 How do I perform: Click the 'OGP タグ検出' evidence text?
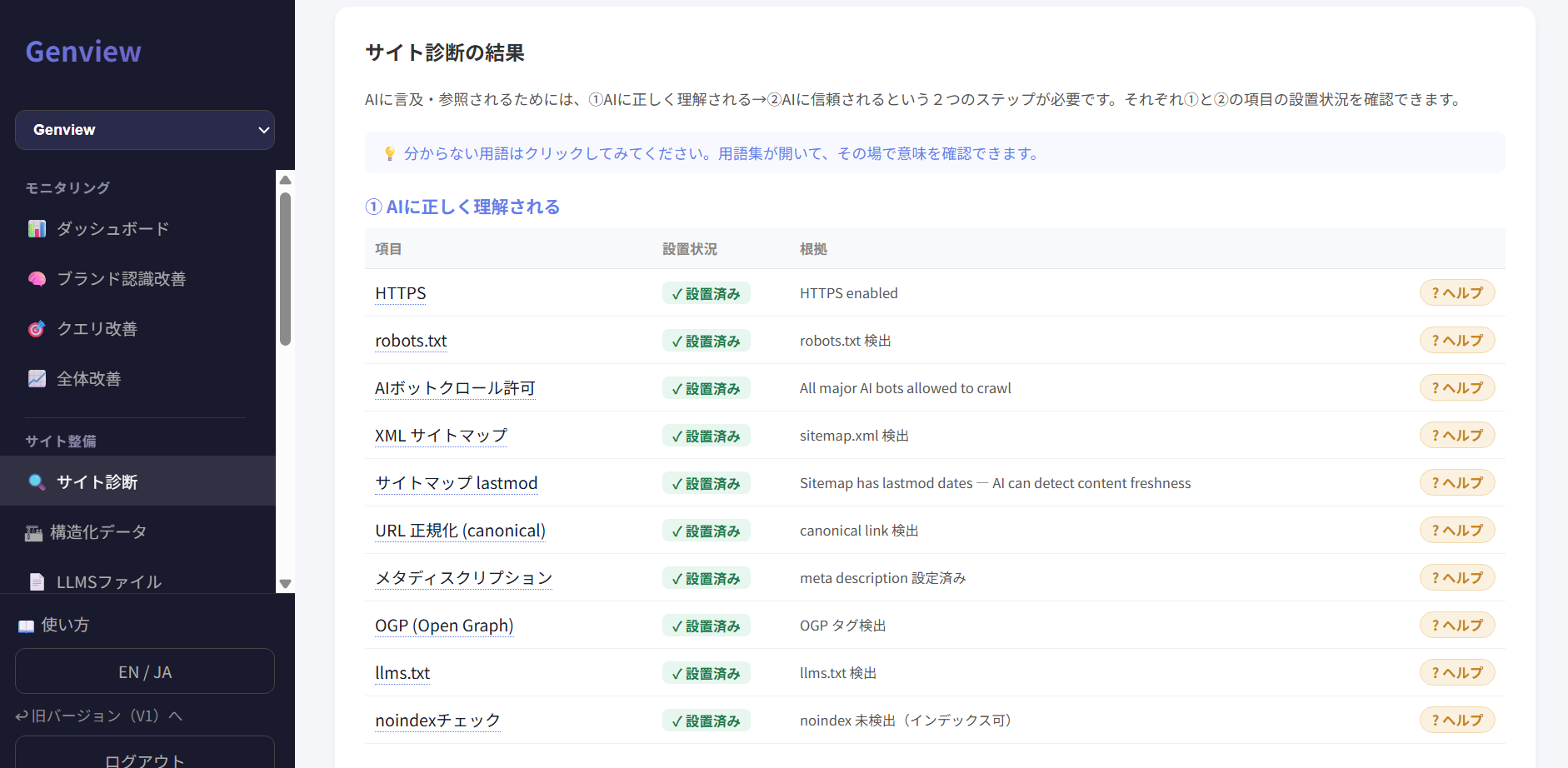point(842,626)
